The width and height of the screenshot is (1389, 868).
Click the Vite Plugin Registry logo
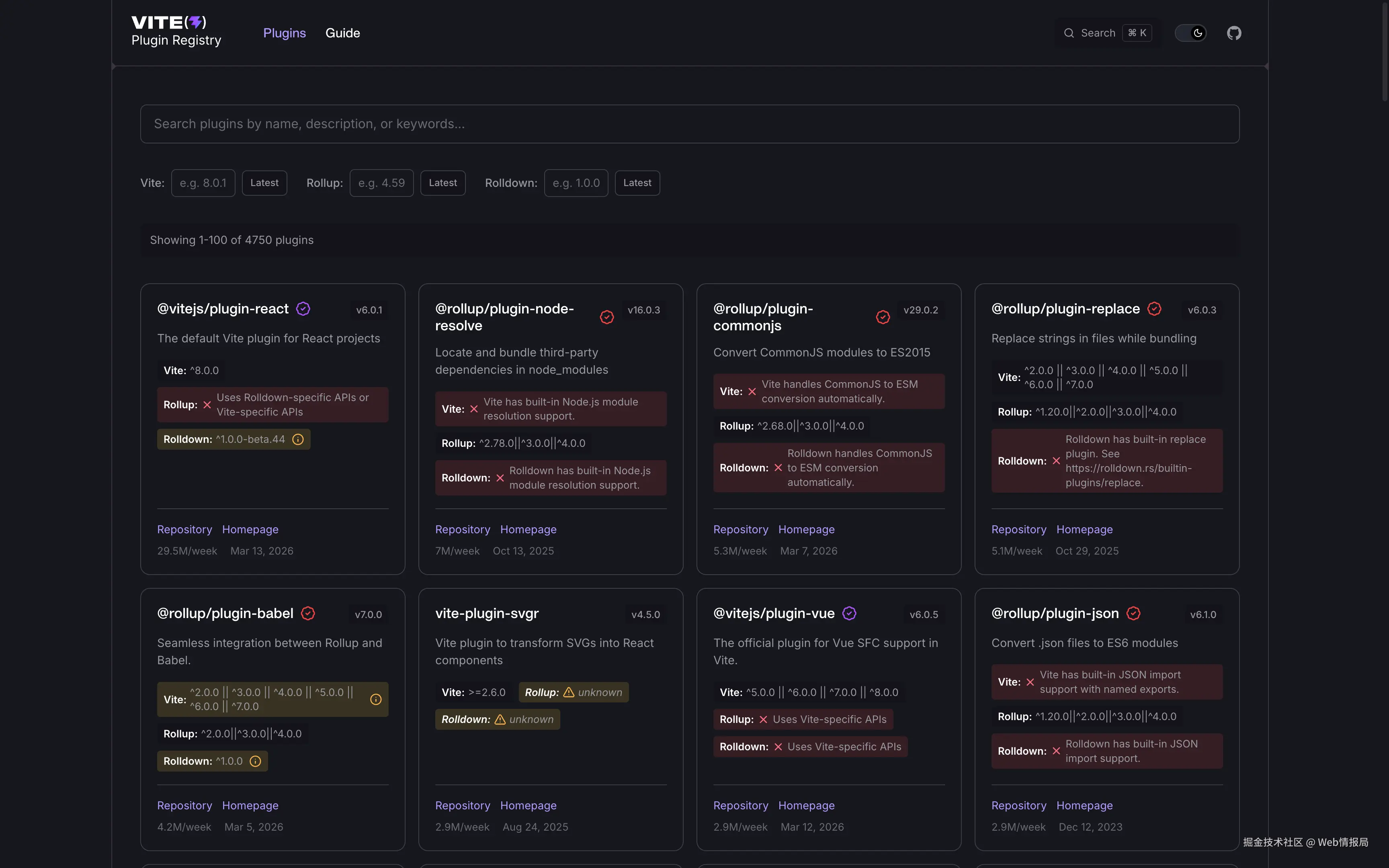pos(176,31)
